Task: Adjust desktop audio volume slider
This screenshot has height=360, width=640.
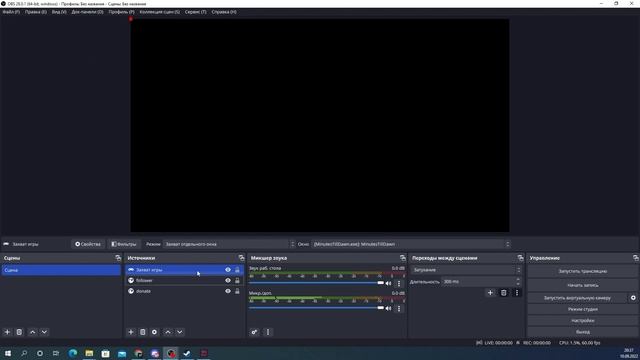Action: (x=316, y=283)
